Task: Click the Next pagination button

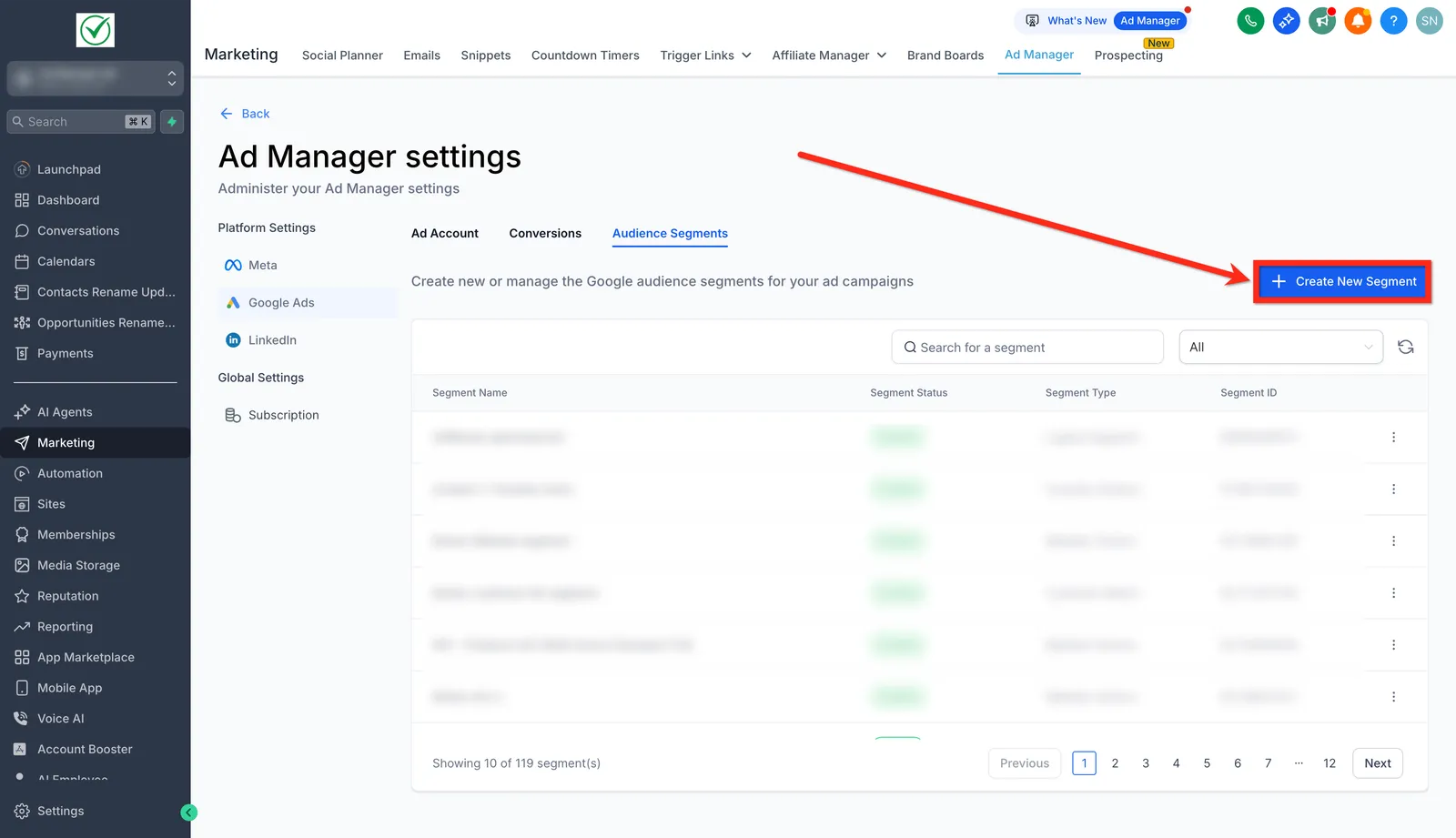Action: [x=1378, y=763]
